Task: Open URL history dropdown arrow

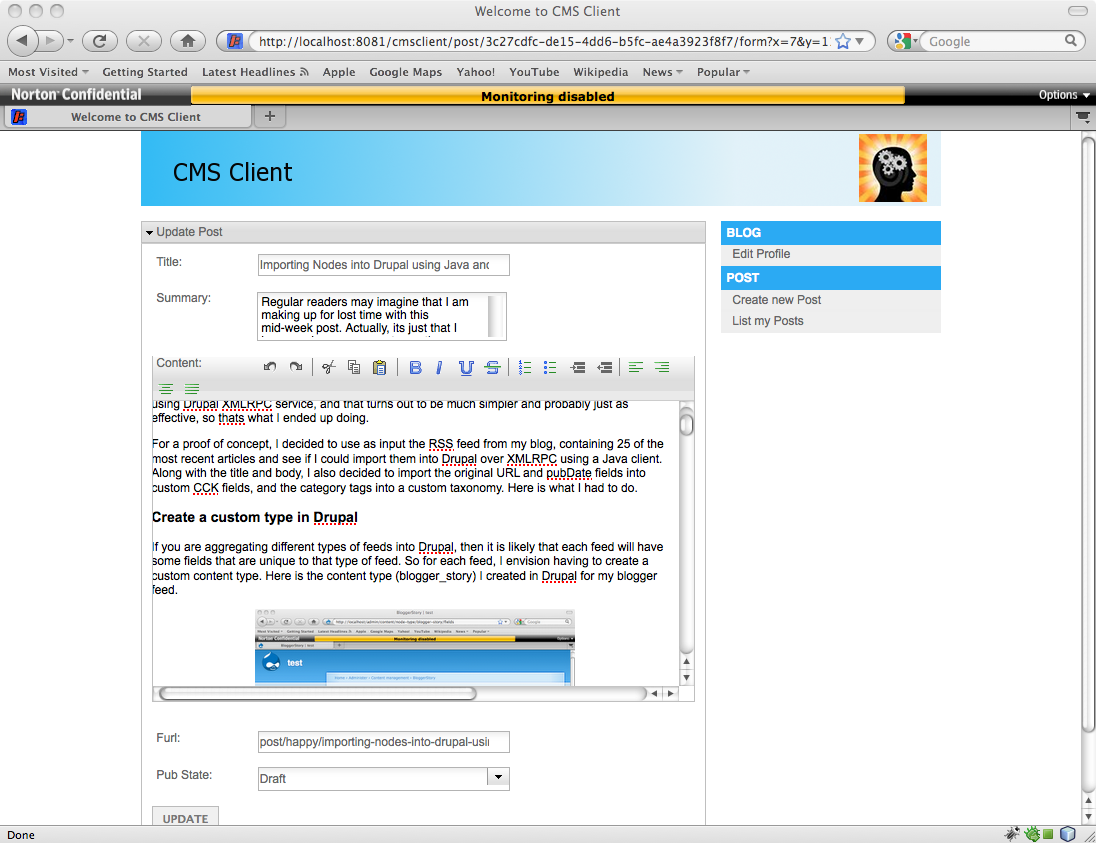Action: 860,41
